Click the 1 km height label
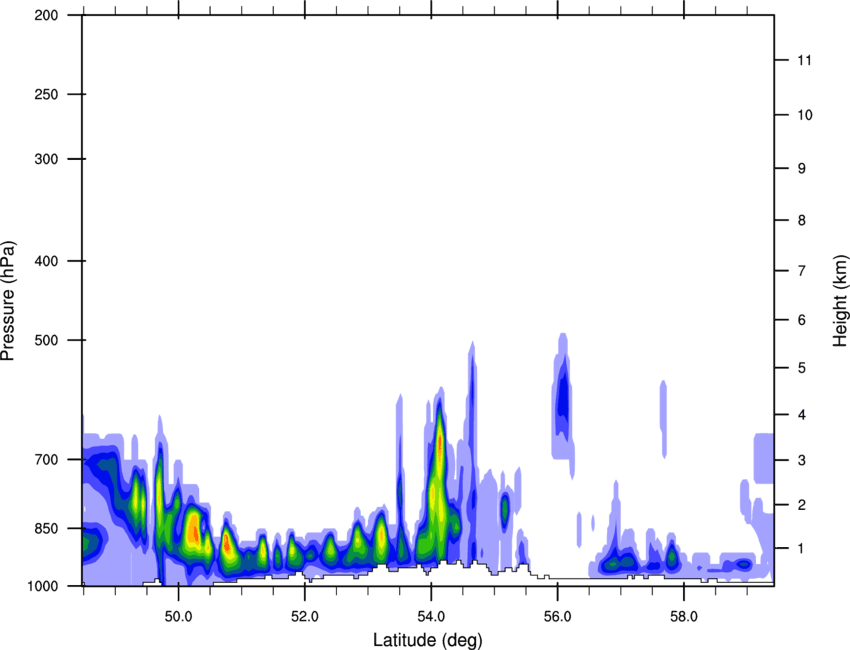 point(802,549)
